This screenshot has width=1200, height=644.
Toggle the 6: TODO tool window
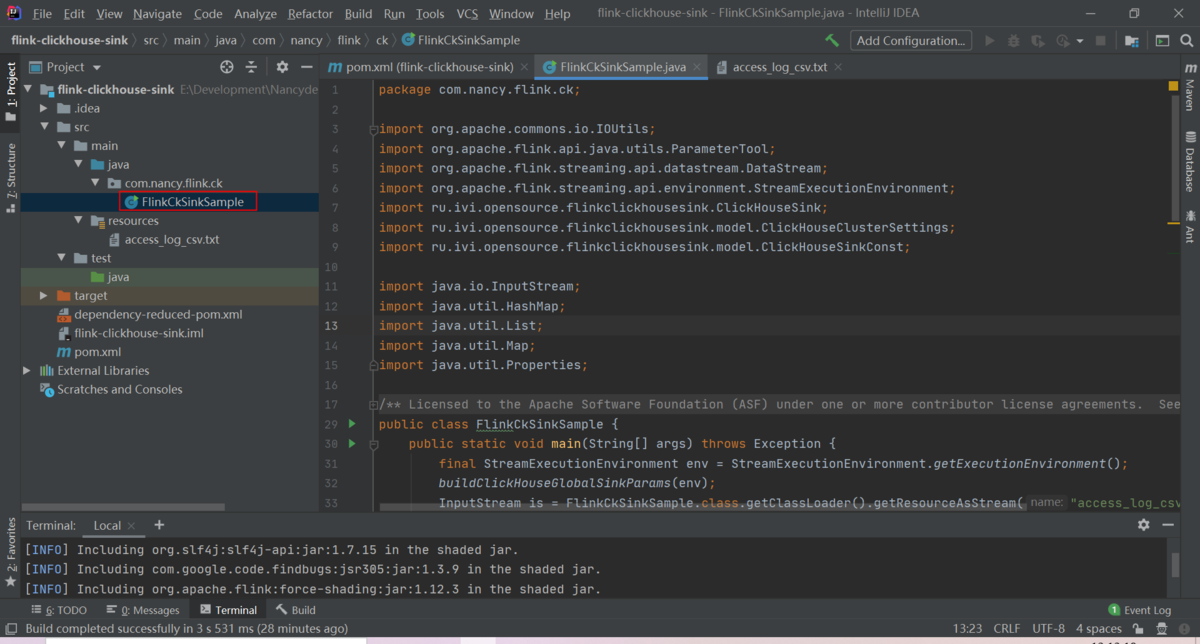[x=59, y=610]
